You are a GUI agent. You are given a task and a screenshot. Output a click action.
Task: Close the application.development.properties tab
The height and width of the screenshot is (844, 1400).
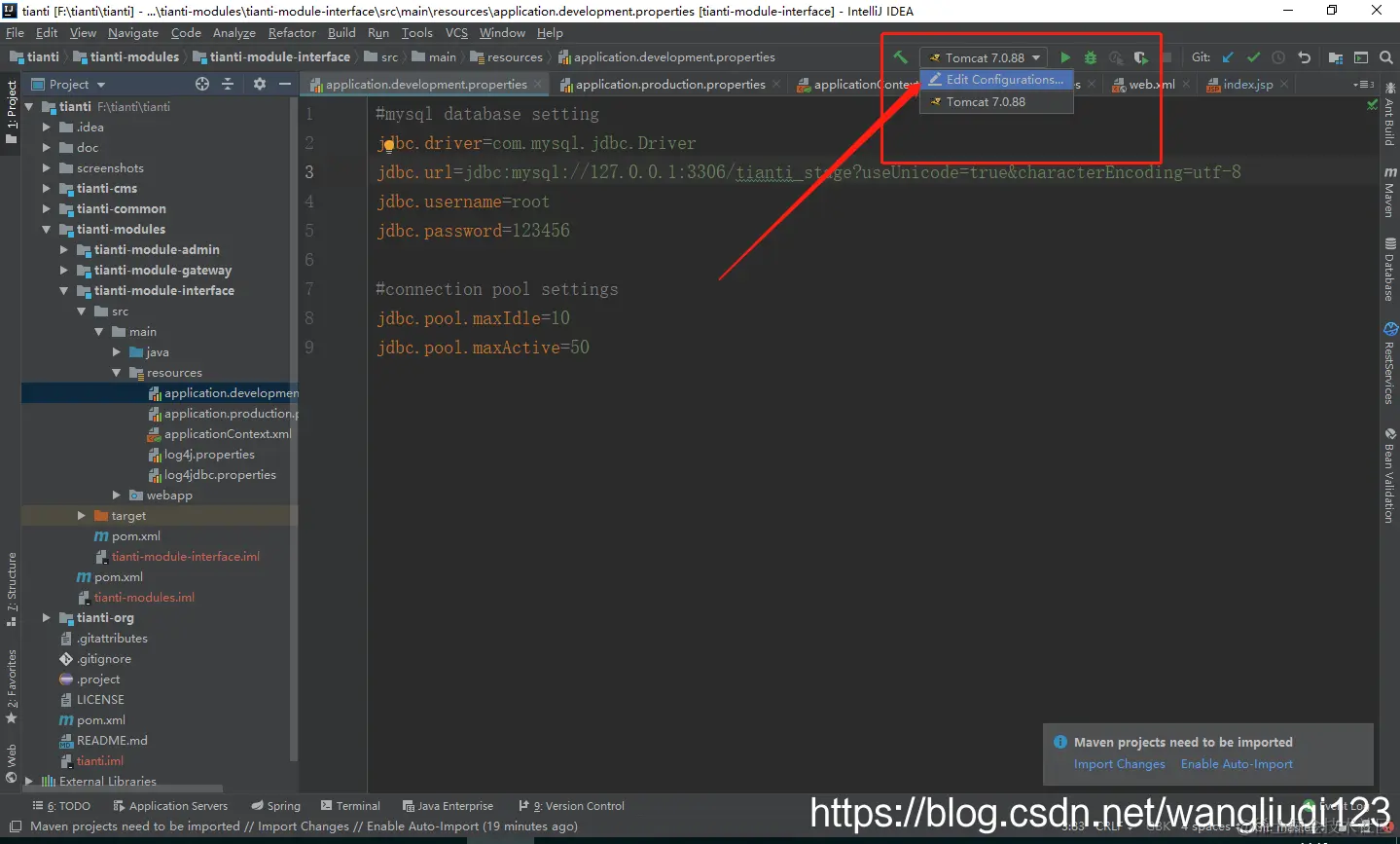537,85
